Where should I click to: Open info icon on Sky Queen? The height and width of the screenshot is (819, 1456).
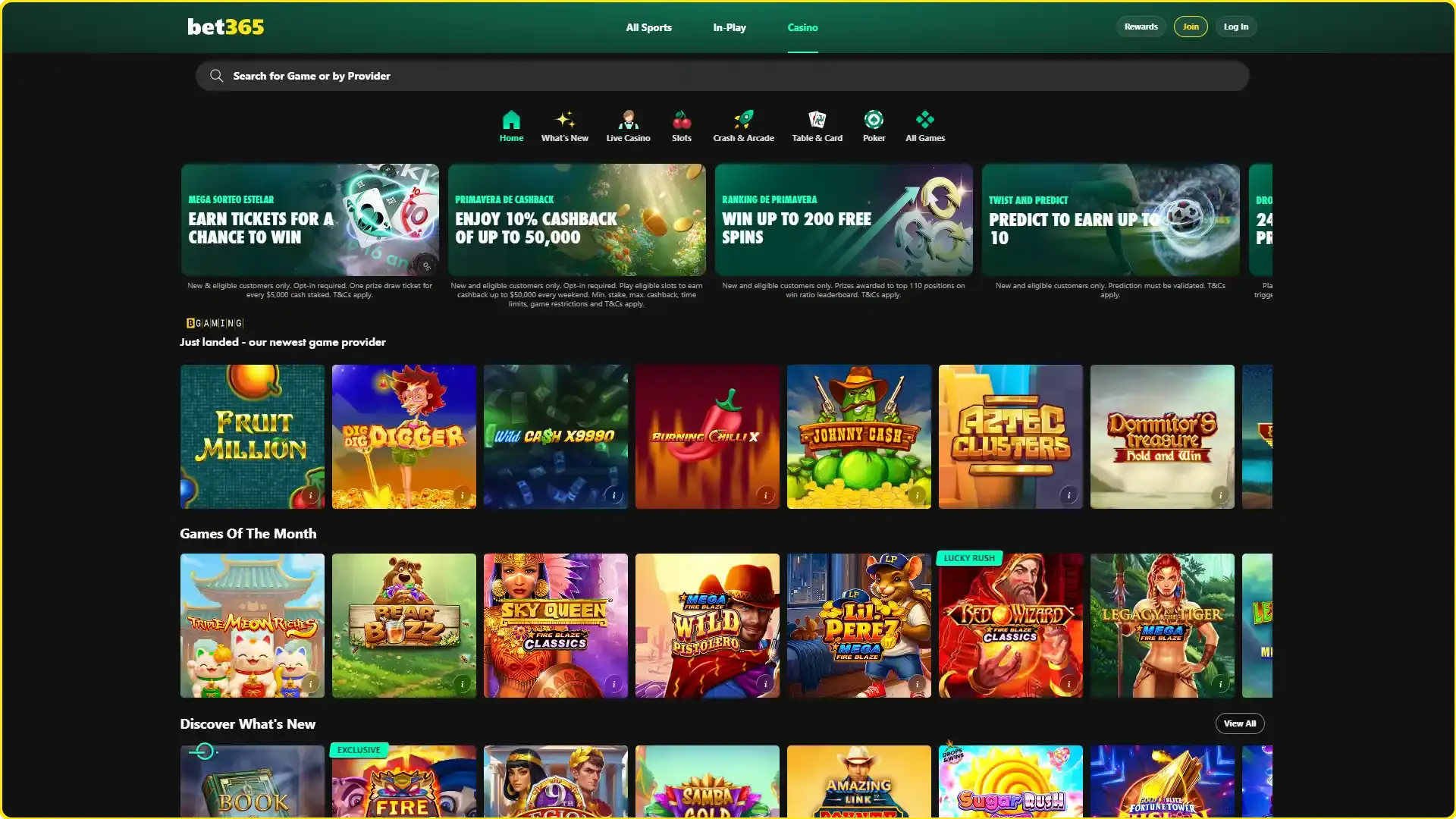pyautogui.click(x=613, y=684)
